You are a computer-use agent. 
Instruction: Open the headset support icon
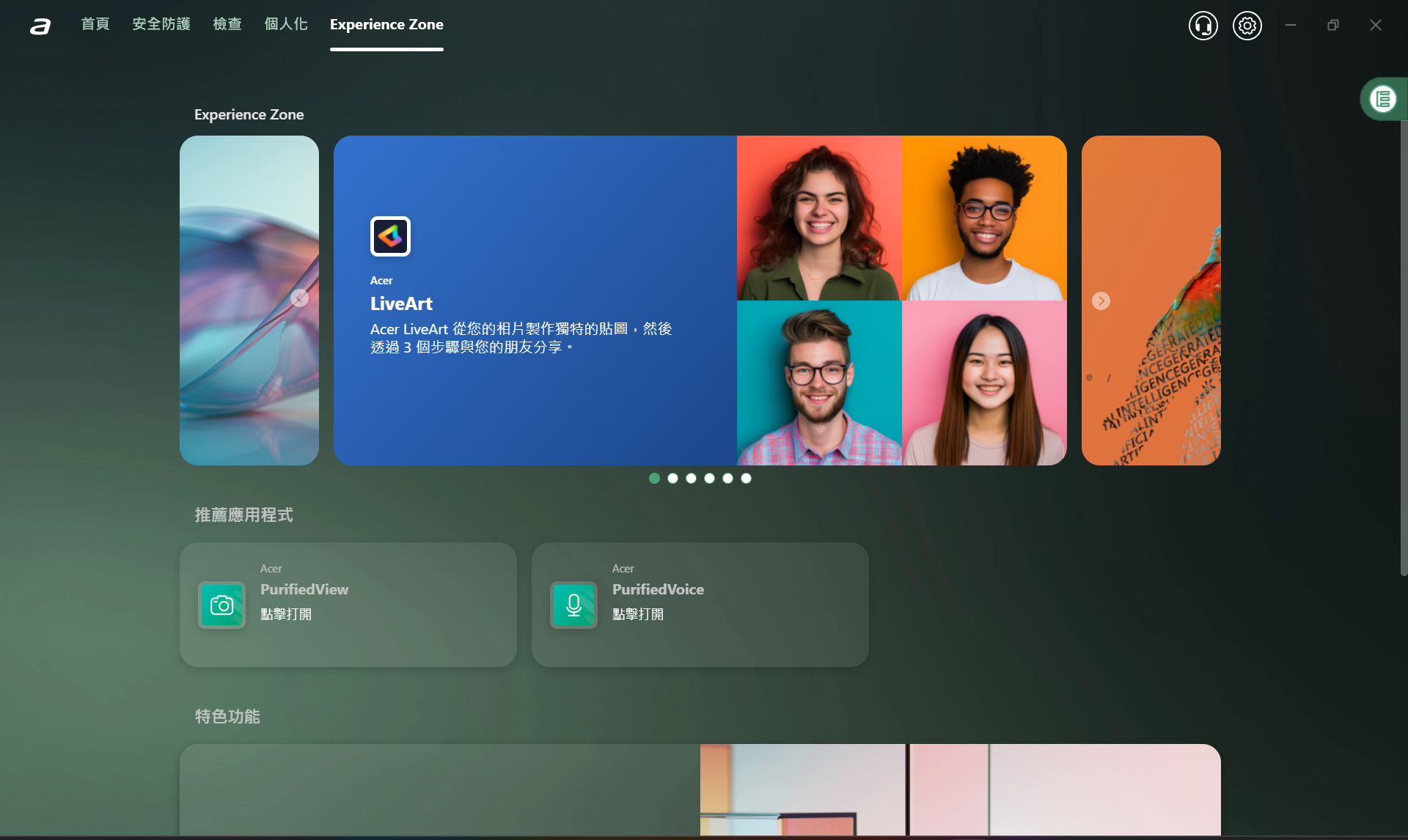[x=1203, y=26]
